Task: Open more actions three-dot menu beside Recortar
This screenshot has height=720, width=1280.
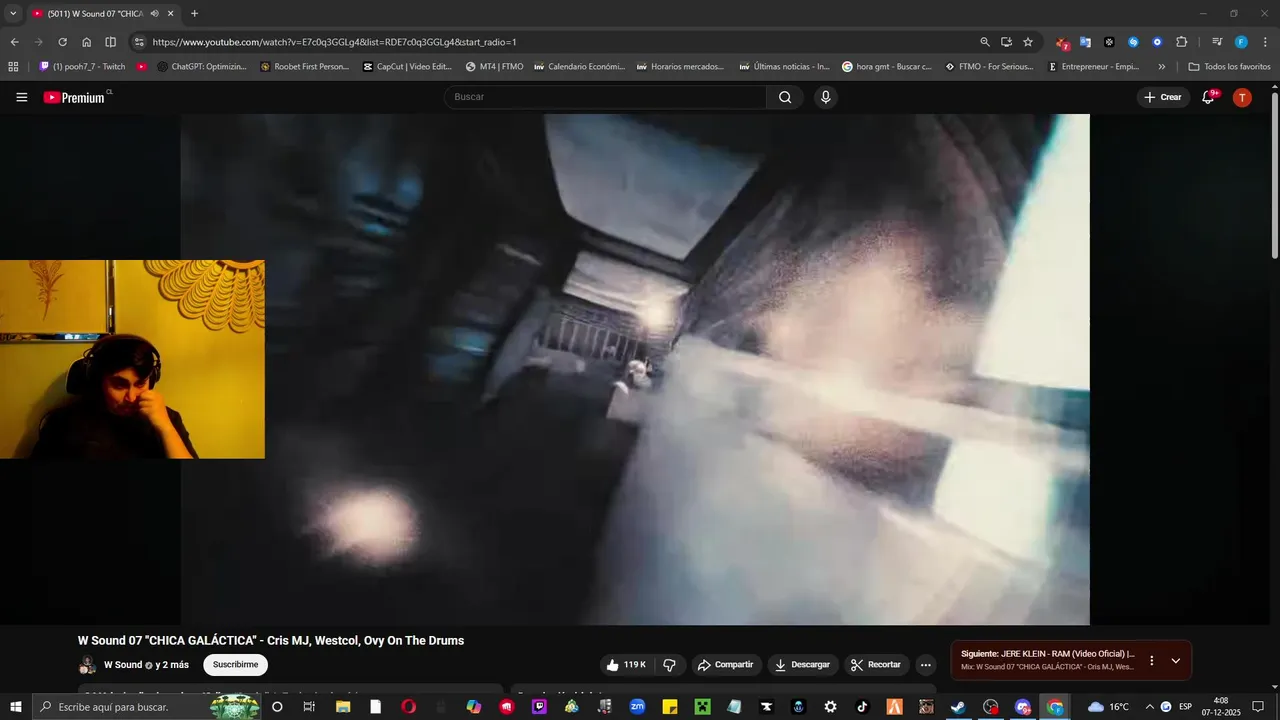Action: click(x=926, y=665)
